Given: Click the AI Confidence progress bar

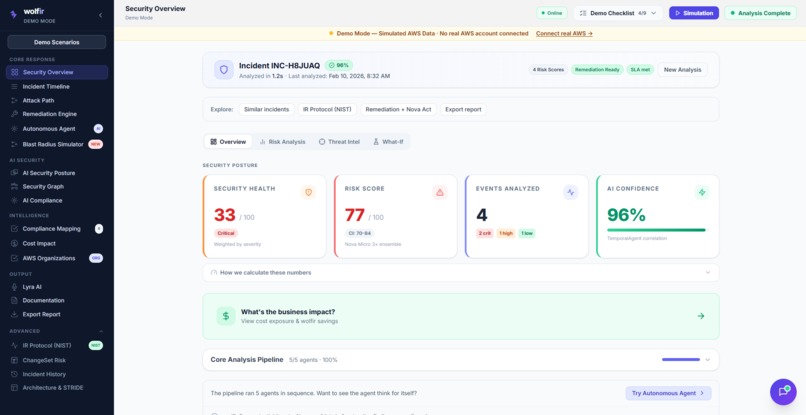Looking at the screenshot, I should point(657,230).
